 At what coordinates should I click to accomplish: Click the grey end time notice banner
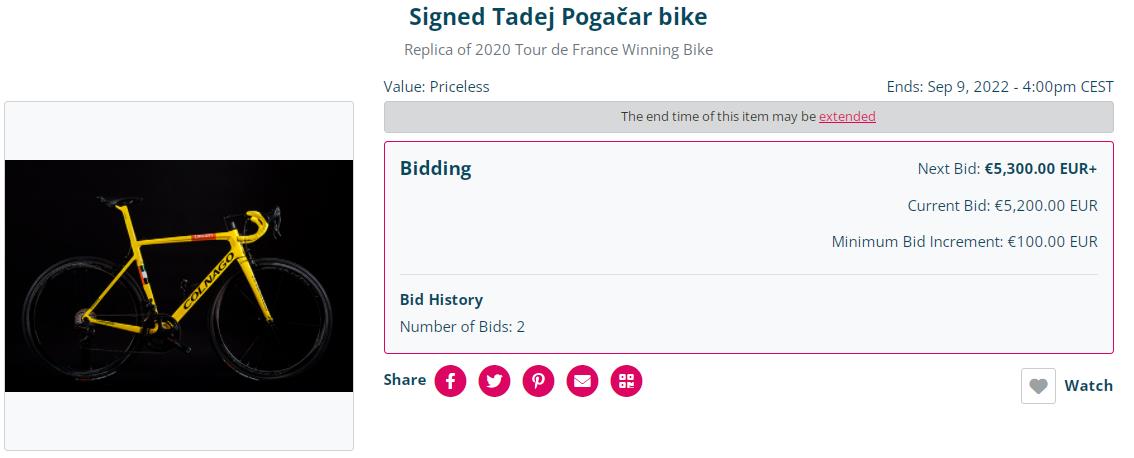pyautogui.click(x=749, y=116)
